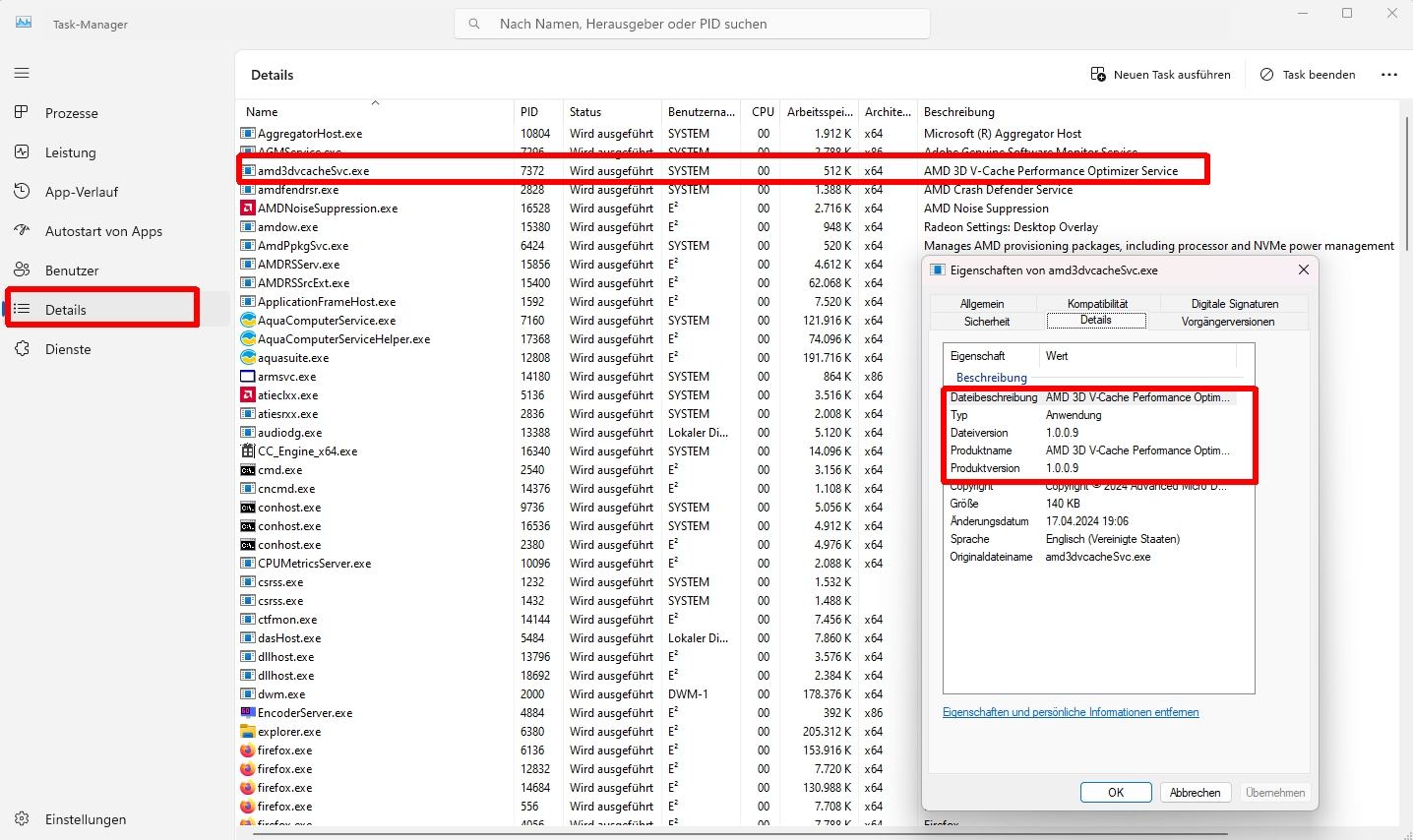Viewport: 1413px width, 840px height.
Task: Select the Details tab in properties dialog
Action: (1096, 321)
